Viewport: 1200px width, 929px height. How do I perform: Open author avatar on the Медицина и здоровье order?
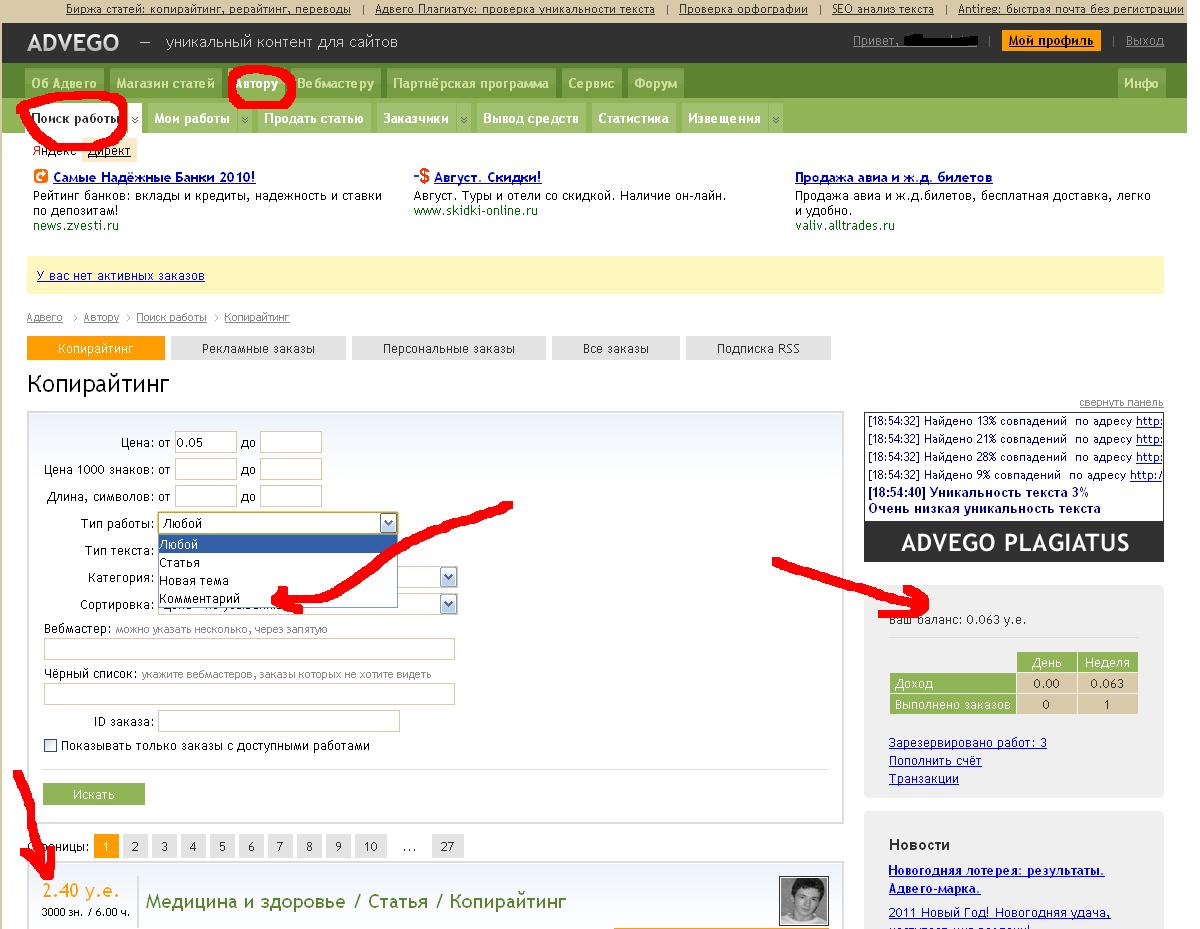coord(803,900)
